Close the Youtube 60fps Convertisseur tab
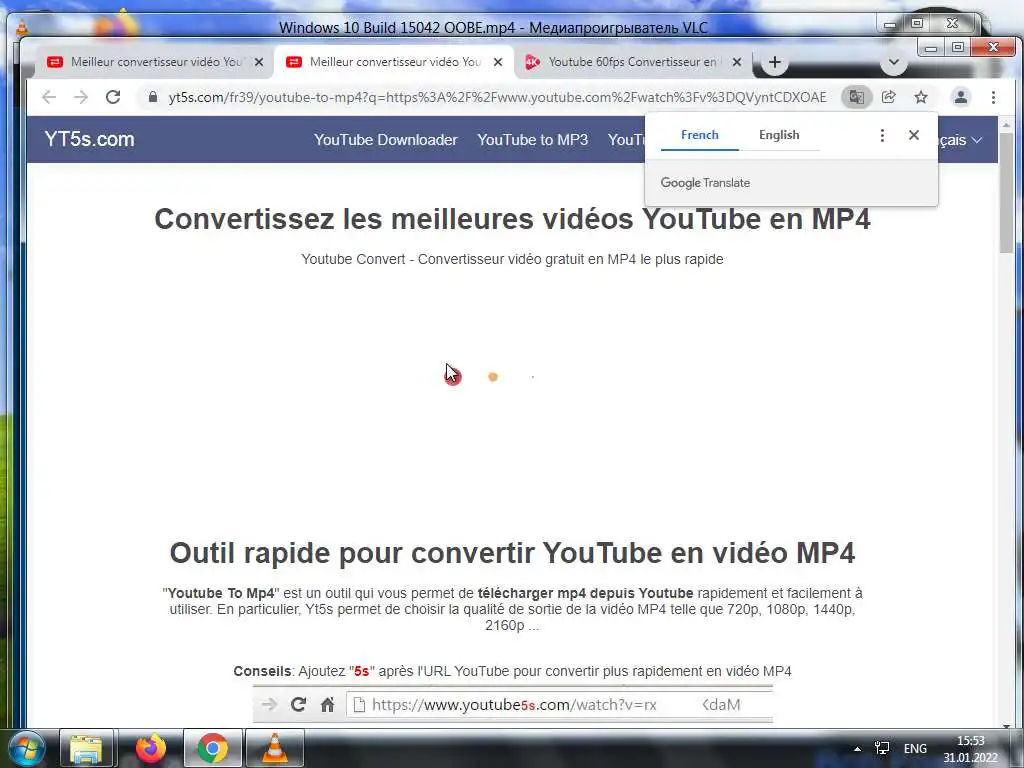The image size is (1024, 768). pos(737,62)
